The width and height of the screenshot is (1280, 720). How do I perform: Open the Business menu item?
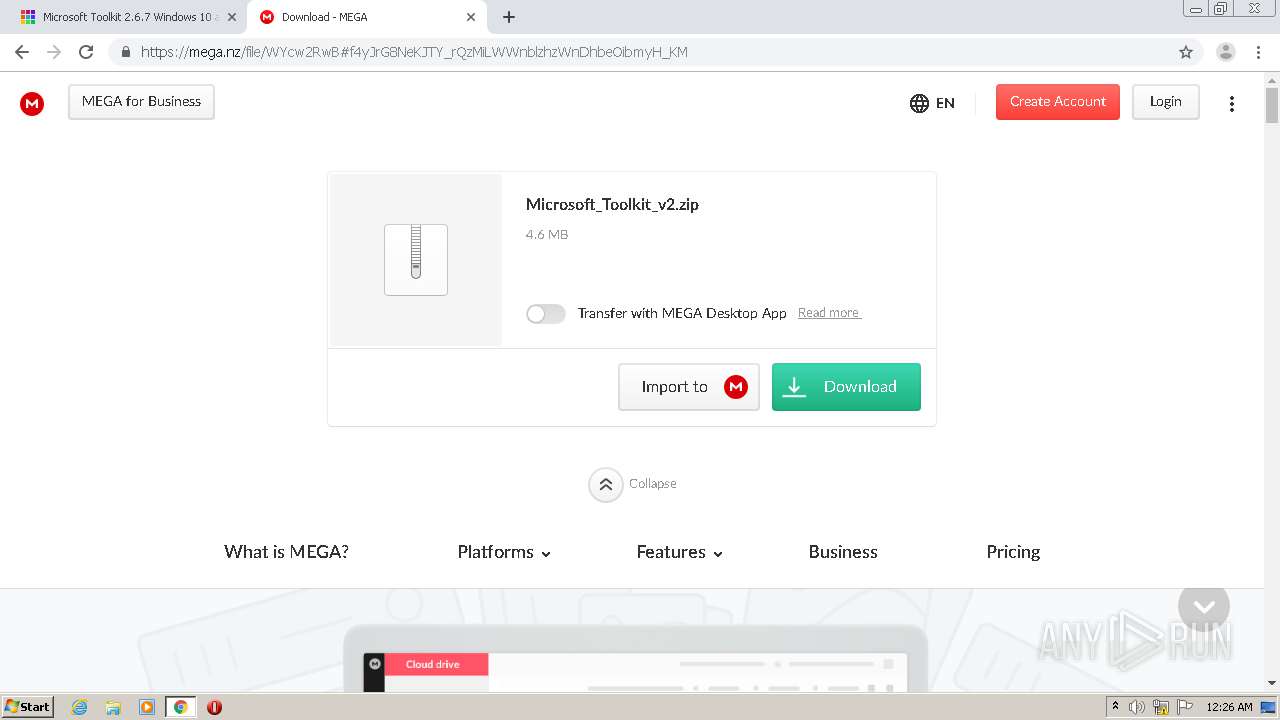843,552
